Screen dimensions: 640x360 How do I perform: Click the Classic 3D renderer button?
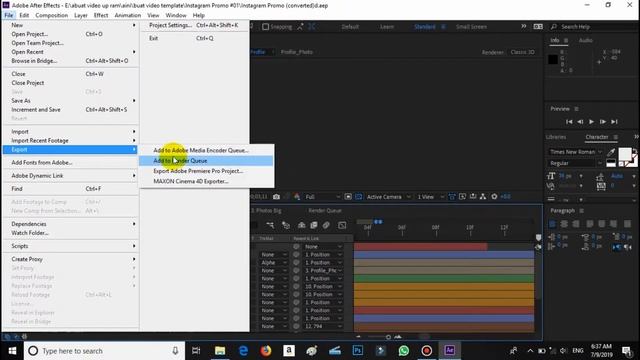522,52
